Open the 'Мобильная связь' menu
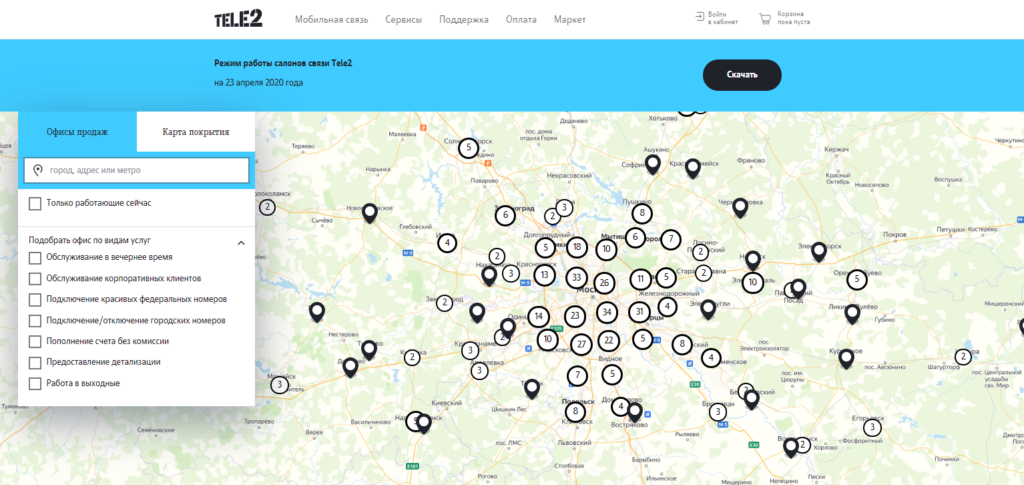 click(x=332, y=20)
